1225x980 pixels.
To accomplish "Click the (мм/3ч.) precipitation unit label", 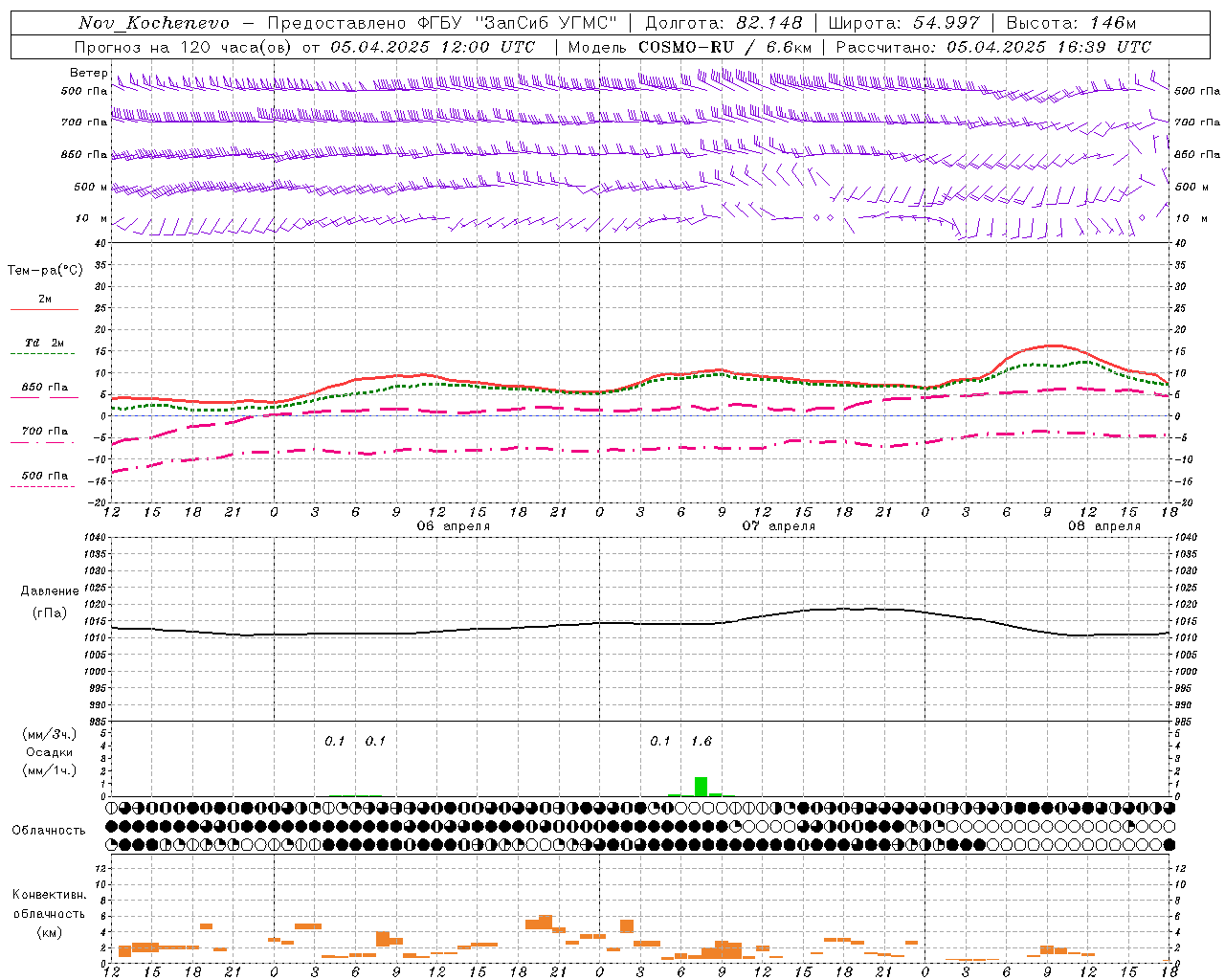I will pos(50,734).
